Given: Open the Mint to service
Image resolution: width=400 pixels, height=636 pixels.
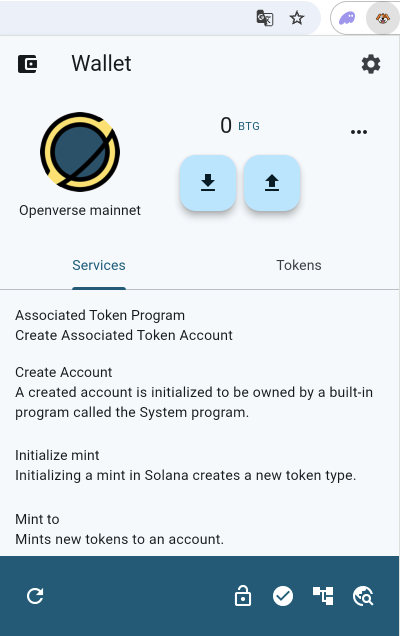Looking at the screenshot, I should point(119,529).
